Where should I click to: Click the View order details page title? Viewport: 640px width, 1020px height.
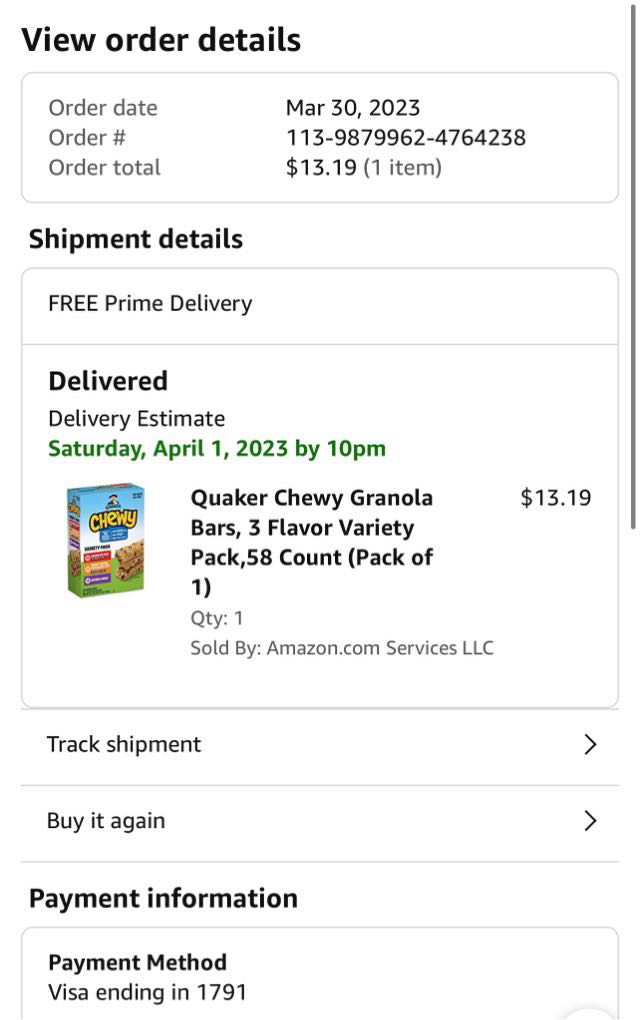click(161, 40)
